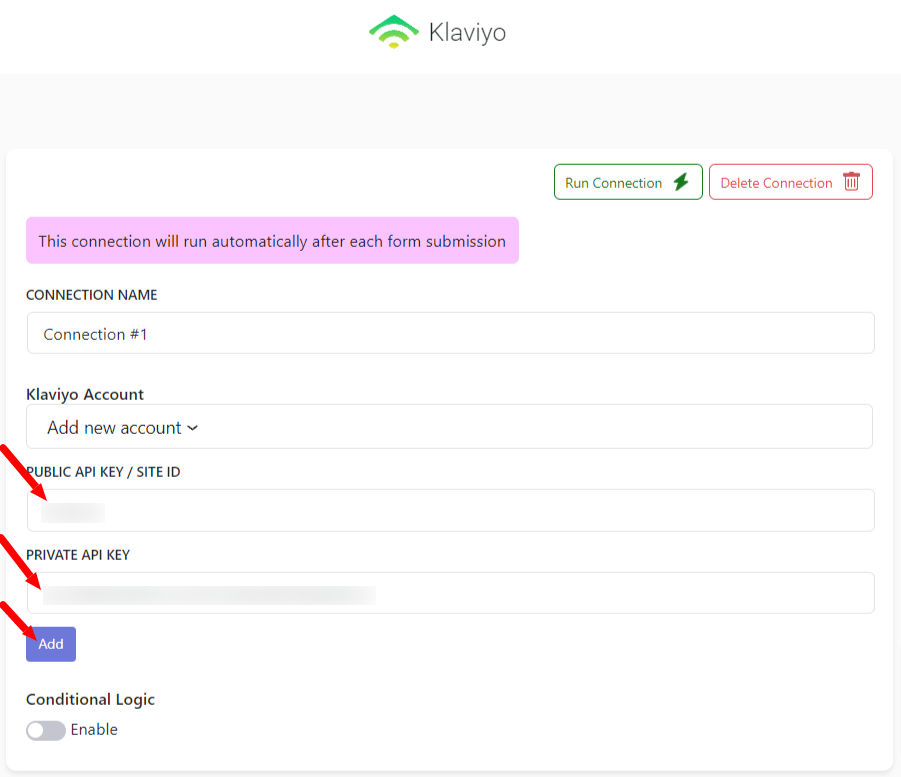Image resolution: width=901 pixels, height=777 pixels.
Task: Click the Conditional Logic heading
Action: (91, 699)
